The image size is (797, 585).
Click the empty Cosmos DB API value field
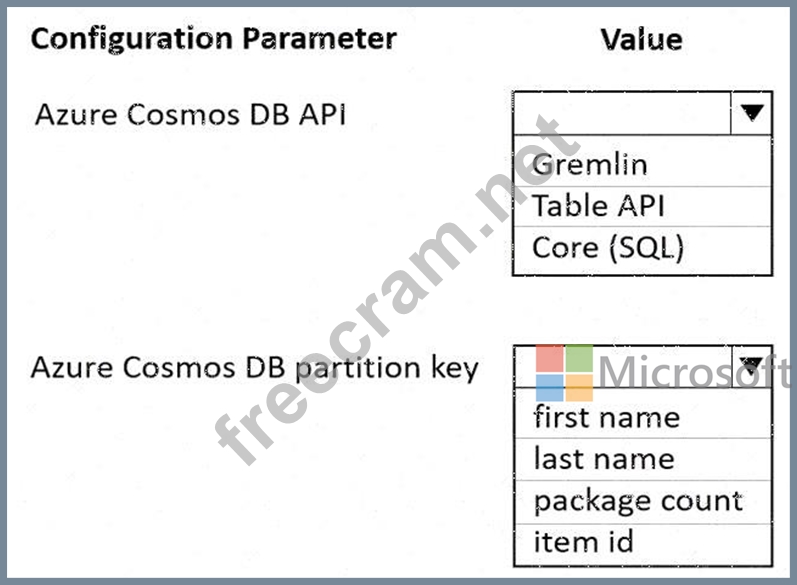click(622, 113)
